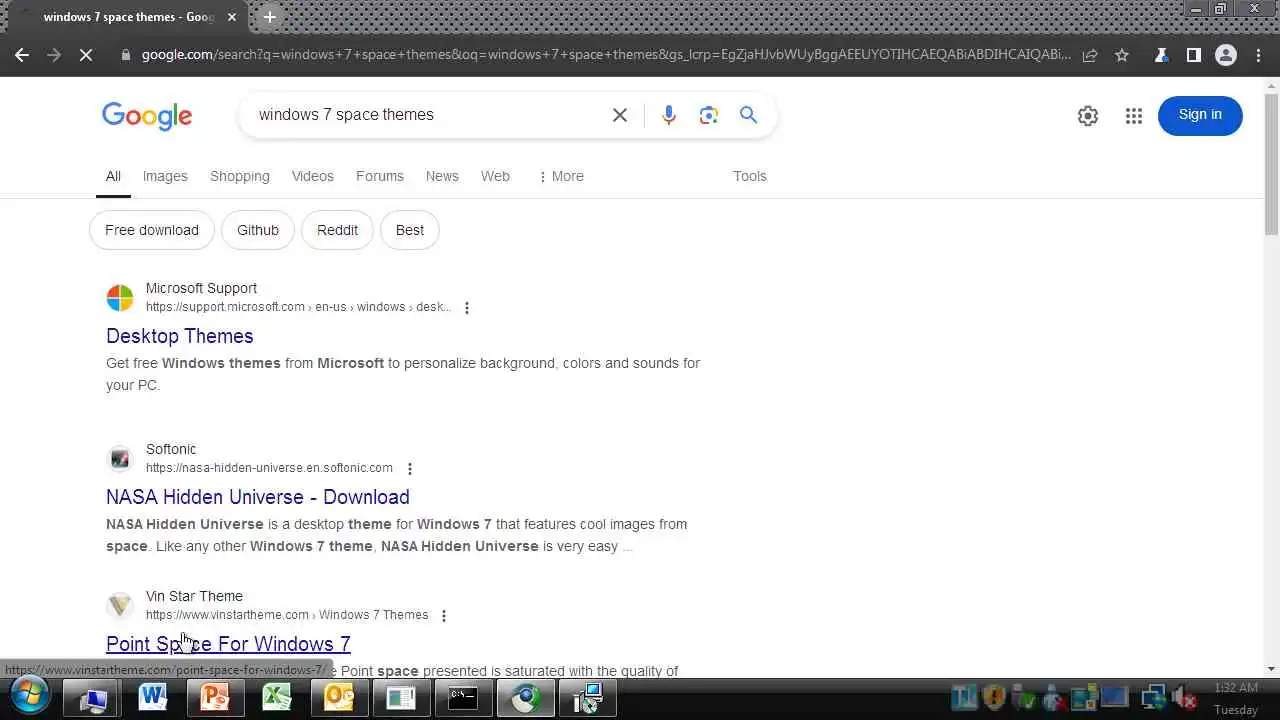Stop loading the page

point(86,55)
